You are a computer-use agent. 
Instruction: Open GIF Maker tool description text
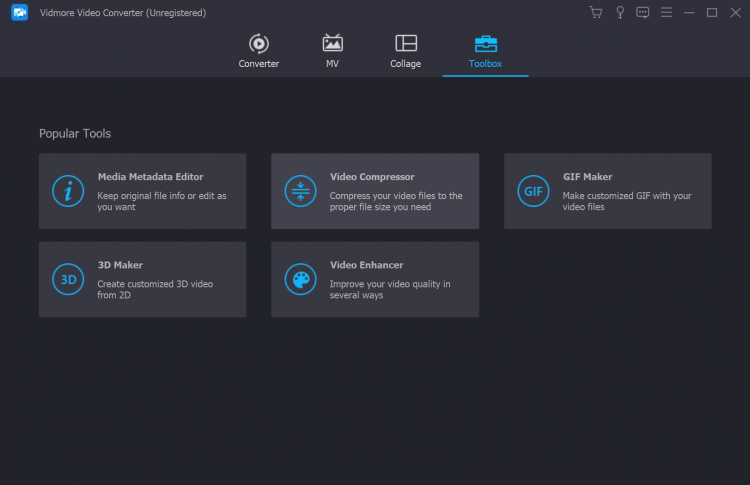[x=627, y=201]
